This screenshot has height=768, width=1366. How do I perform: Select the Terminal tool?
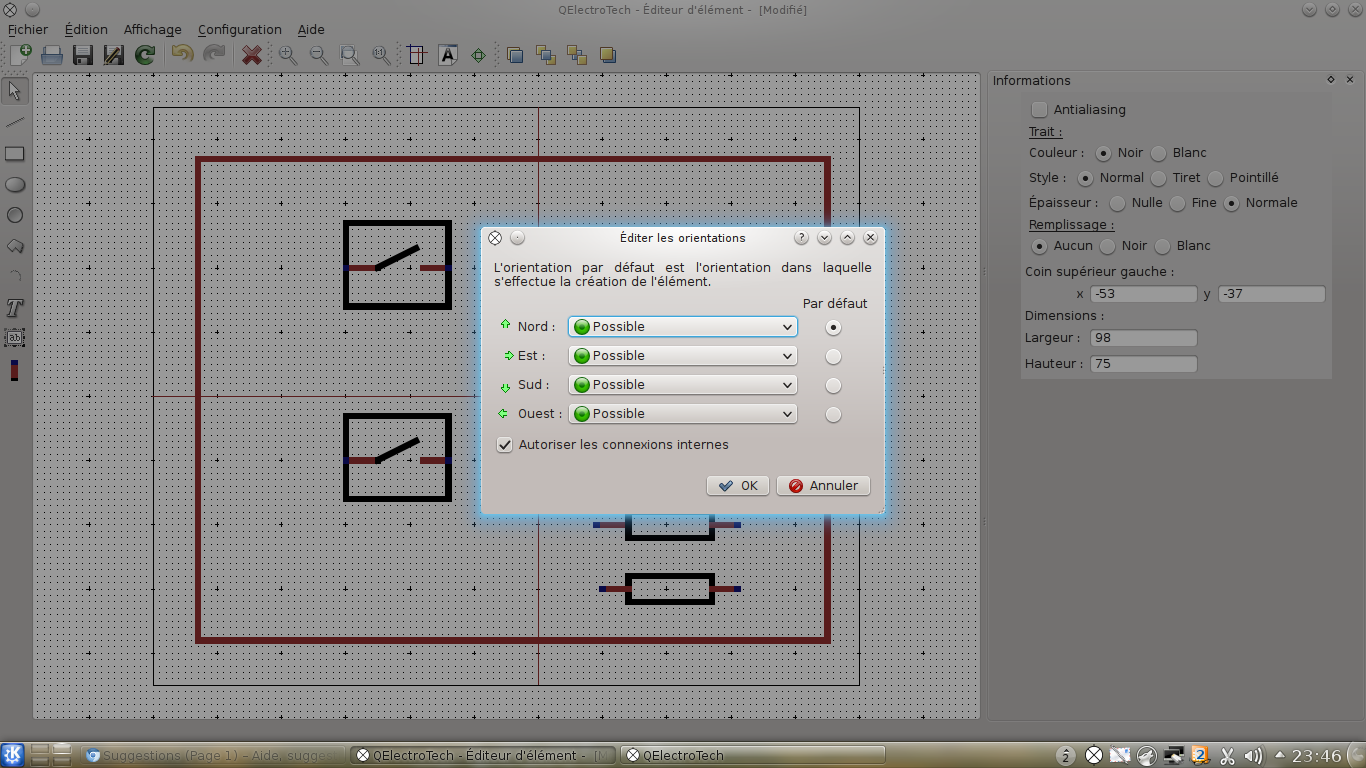tap(14, 370)
